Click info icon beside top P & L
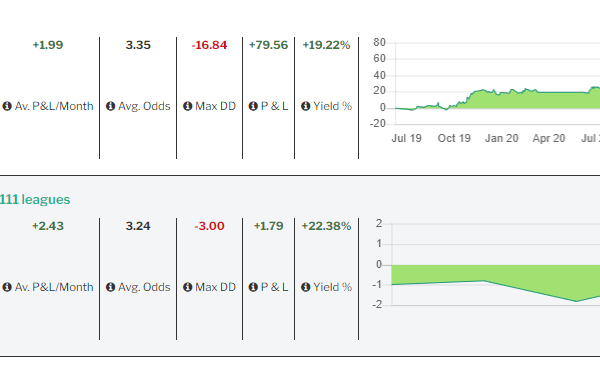 253,106
